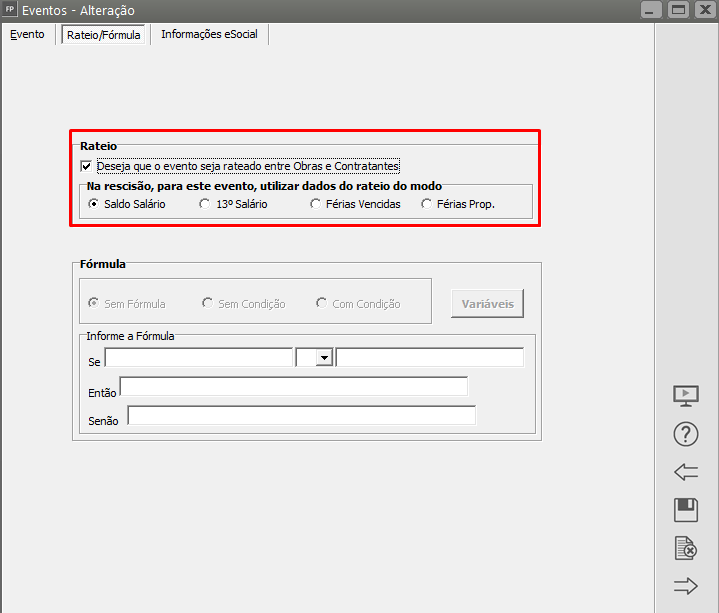The width and height of the screenshot is (719, 613).
Task: Select the Saldo Salário radio option
Action: coord(94,204)
